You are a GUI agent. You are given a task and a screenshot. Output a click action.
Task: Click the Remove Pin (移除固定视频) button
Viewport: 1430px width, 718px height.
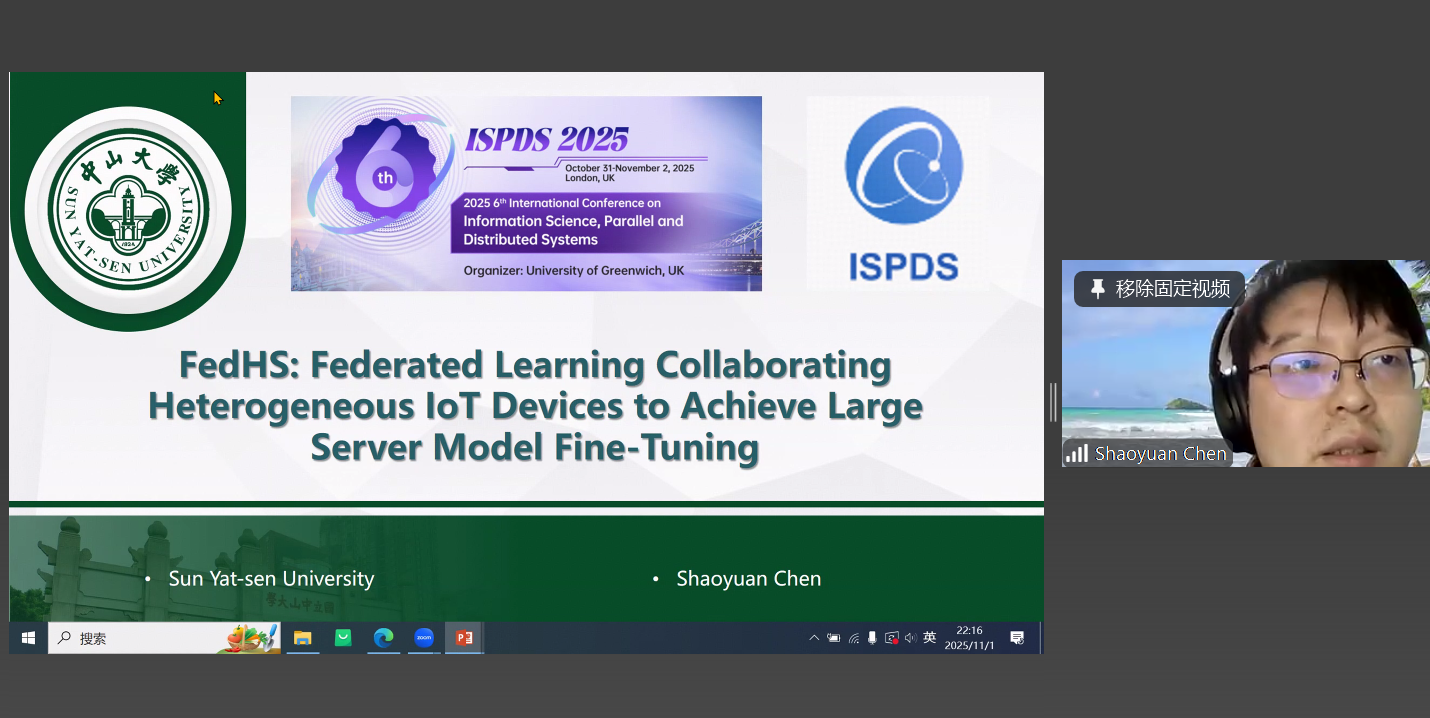(1159, 289)
